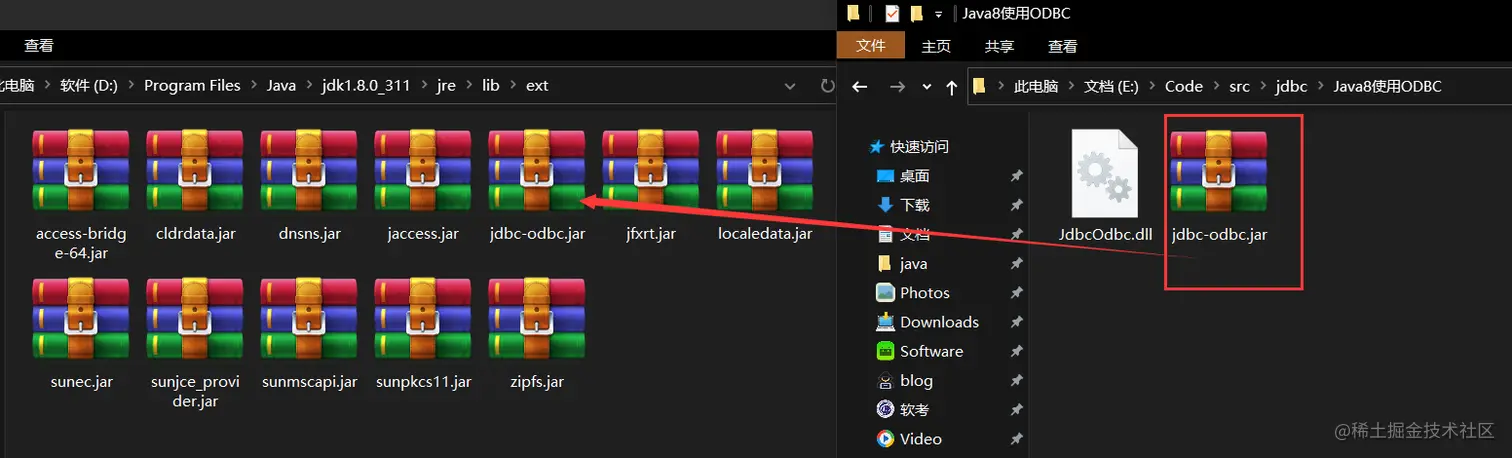This screenshot has height=458, width=1512.
Task: Click src breadcrumb in right address bar
Action: 1239,87
